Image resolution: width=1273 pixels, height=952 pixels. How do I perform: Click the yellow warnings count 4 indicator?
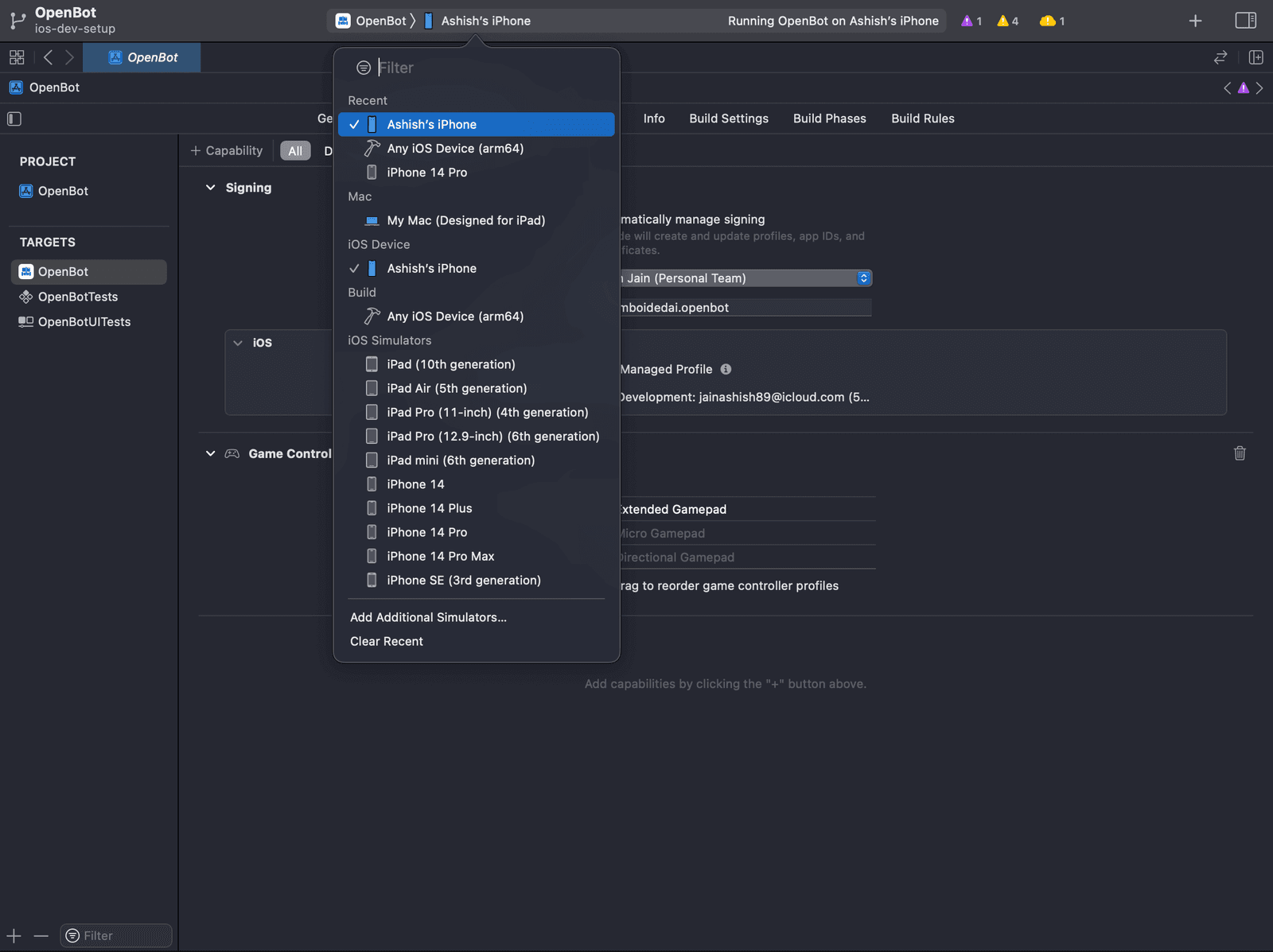pyautogui.click(x=1008, y=21)
